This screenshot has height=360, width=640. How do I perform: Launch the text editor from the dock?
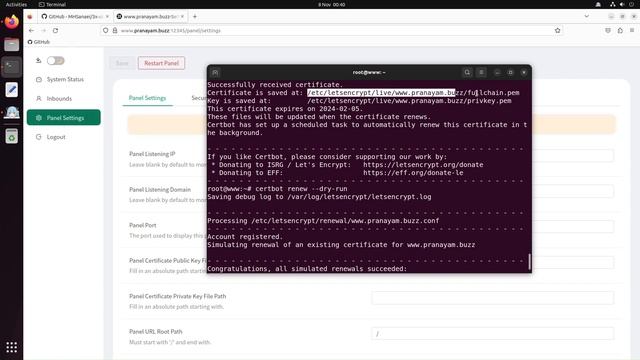coord(11,89)
